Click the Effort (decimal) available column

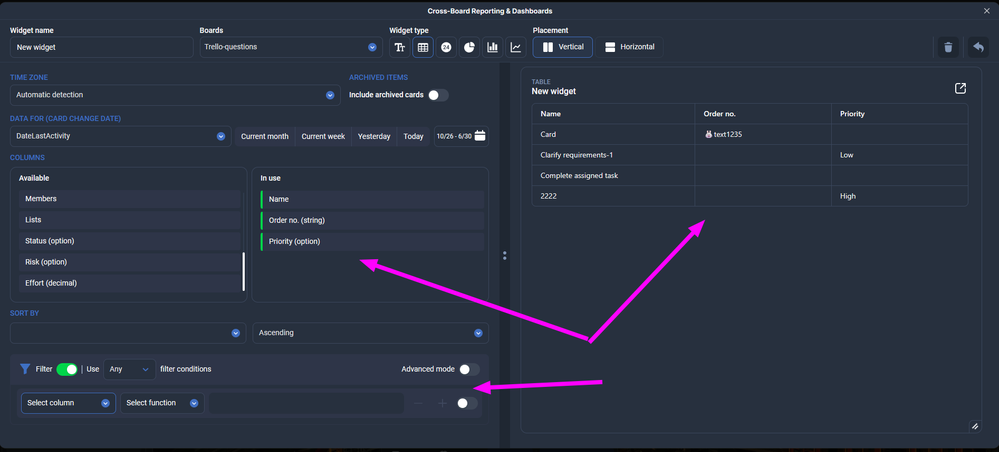tap(130, 283)
